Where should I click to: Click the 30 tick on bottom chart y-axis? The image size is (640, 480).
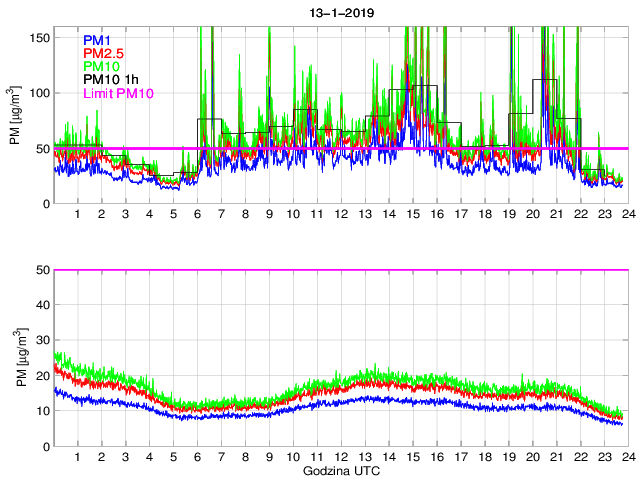pyautogui.click(x=41, y=340)
